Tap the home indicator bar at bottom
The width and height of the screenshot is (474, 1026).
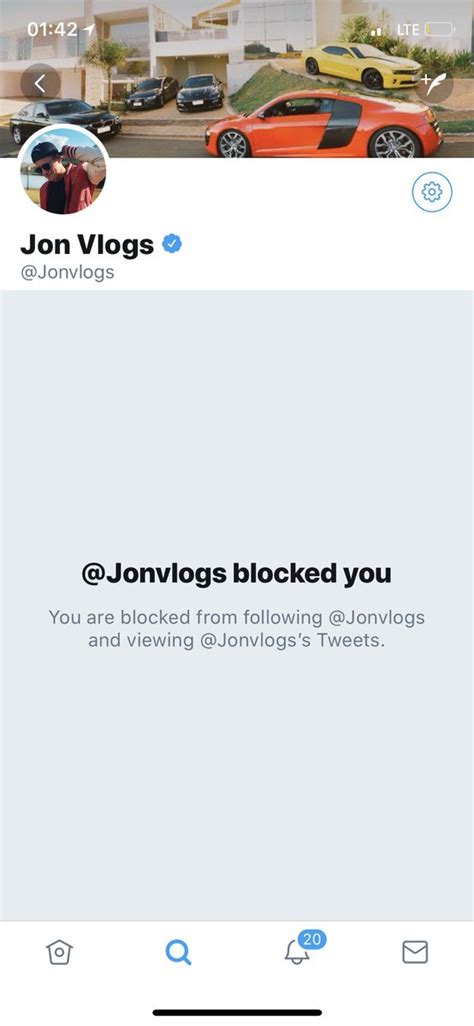coord(237,1012)
